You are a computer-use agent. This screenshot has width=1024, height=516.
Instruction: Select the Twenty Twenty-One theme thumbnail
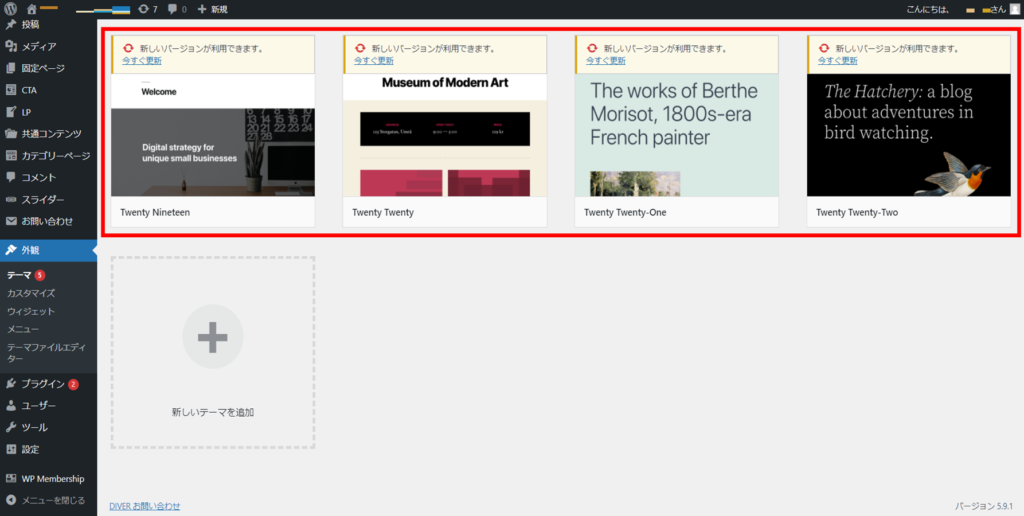click(x=676, y=135)
